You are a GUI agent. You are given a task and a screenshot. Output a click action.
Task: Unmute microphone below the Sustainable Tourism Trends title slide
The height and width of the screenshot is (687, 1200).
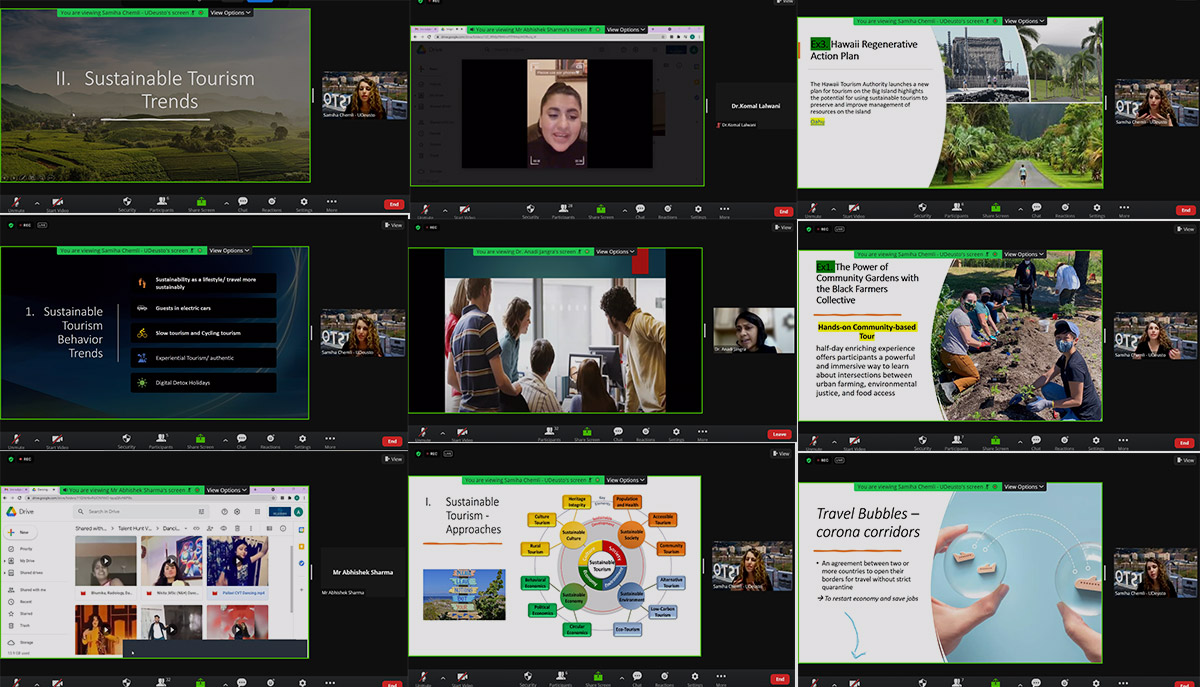click(16, 204)
